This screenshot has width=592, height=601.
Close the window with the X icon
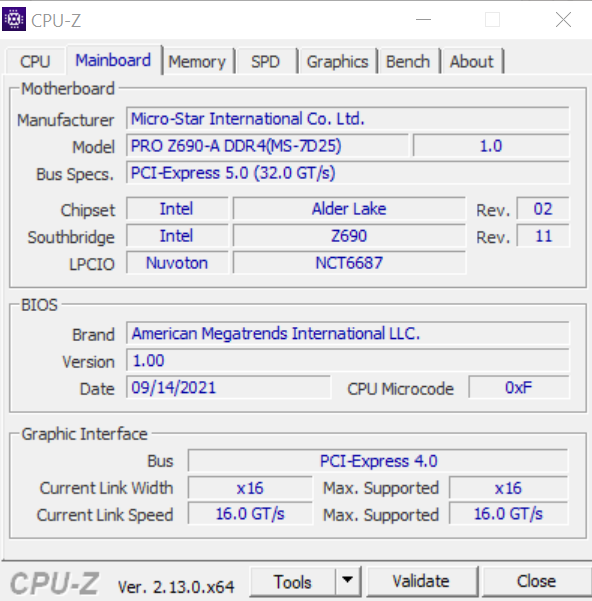click(563, 19)
